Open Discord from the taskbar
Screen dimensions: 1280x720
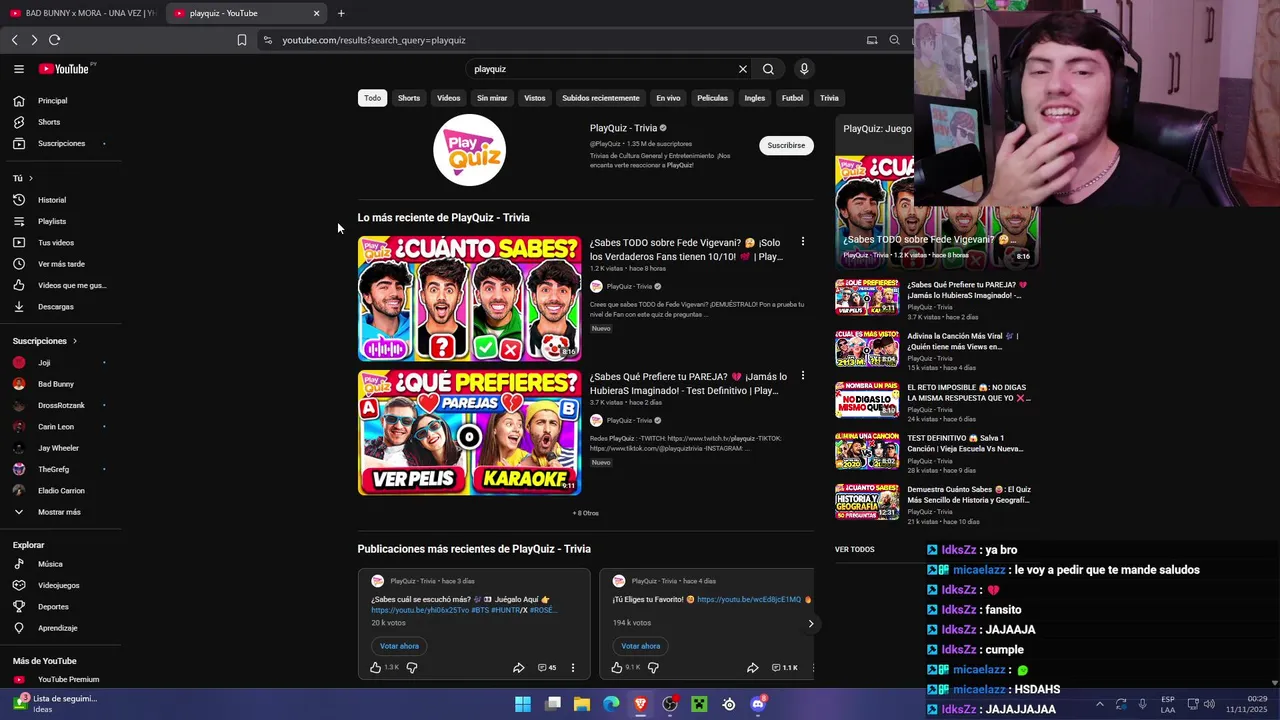pos(758,704)
